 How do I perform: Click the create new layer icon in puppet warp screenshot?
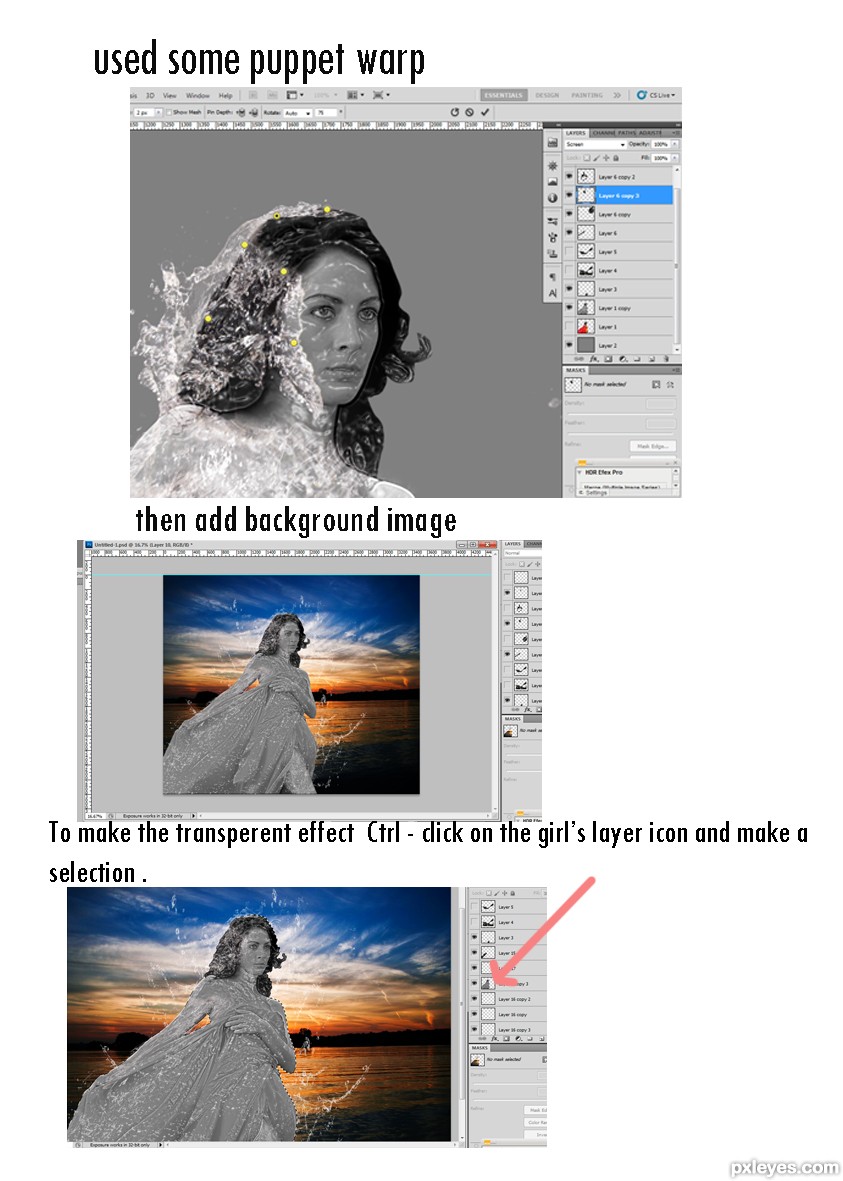[652, 359]
